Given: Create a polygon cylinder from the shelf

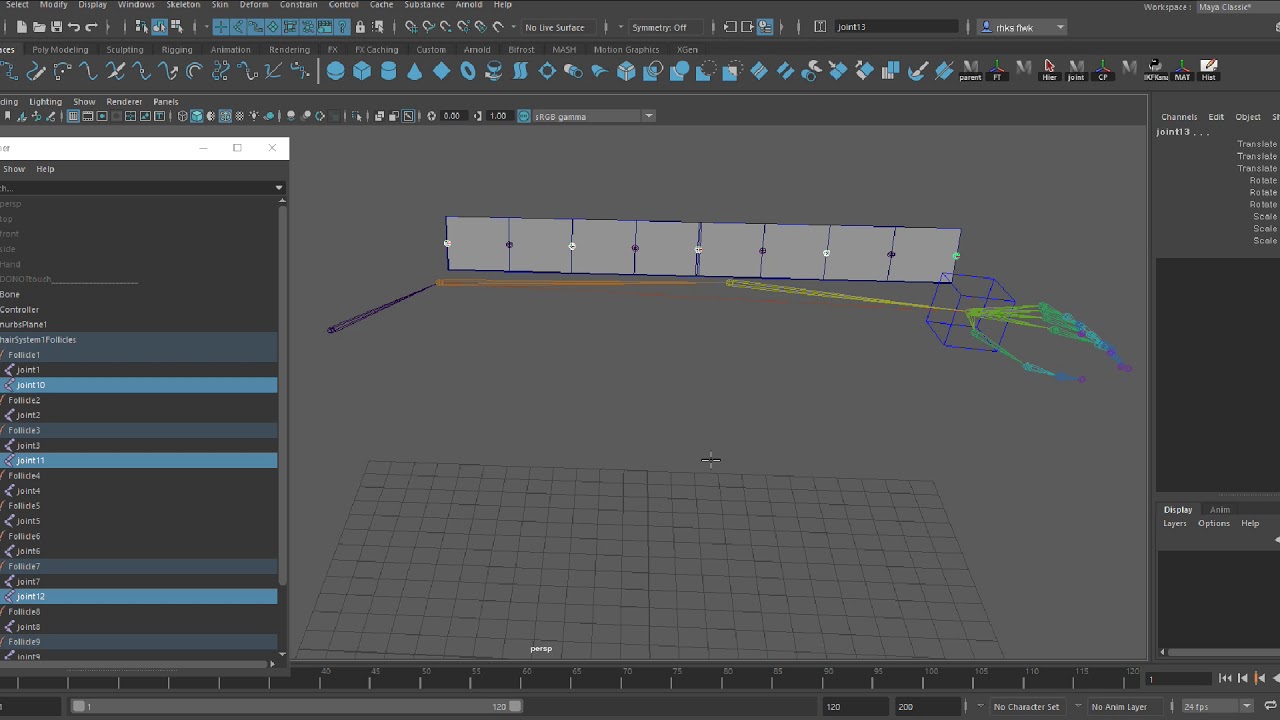Looking at the screenshot, I should [x=388, y=71].
